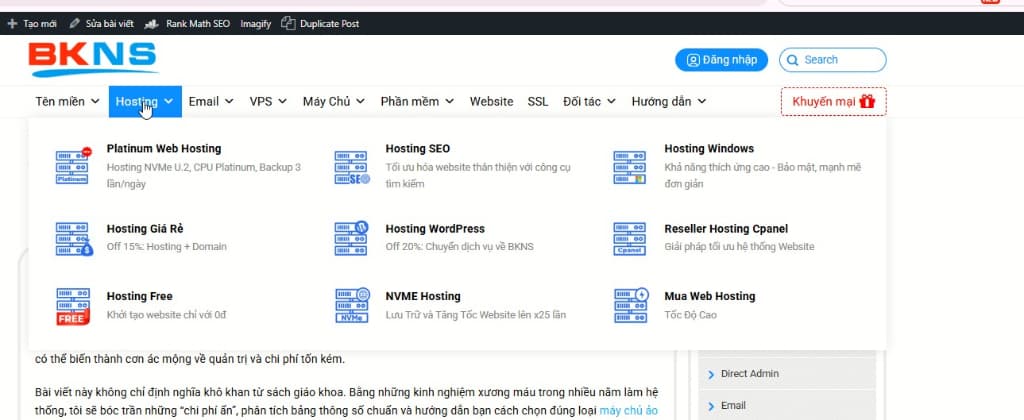Viewport: 1024px width, 420px height.
Task: Open the Hosting SEO link
Action: click(417, 149)
